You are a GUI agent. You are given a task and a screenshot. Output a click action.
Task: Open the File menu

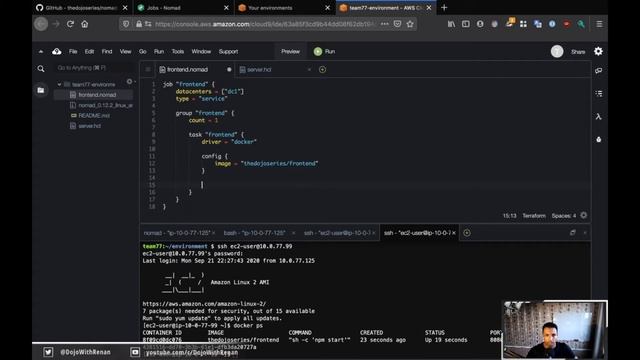click(73, 51)
